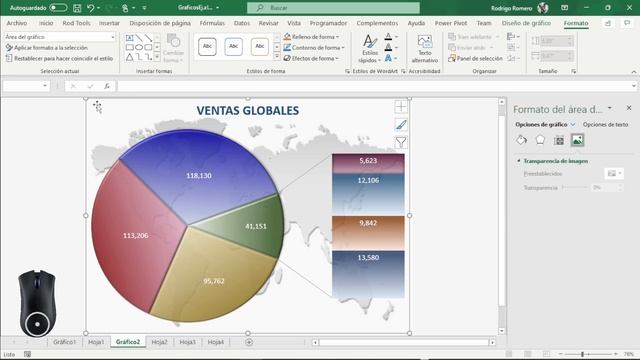640x360 pixels.
Task: Select the text box shape icon
Action: pos(129,38)
